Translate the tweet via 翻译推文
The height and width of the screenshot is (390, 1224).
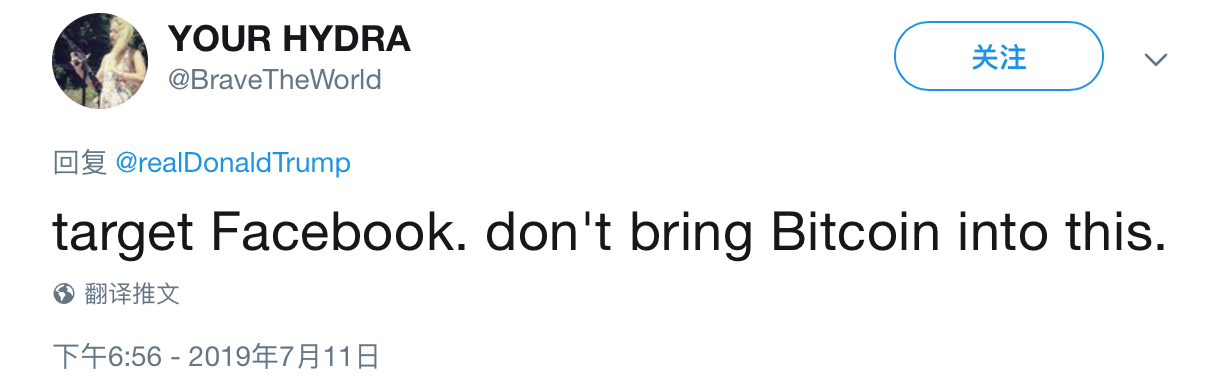point(131,294)
